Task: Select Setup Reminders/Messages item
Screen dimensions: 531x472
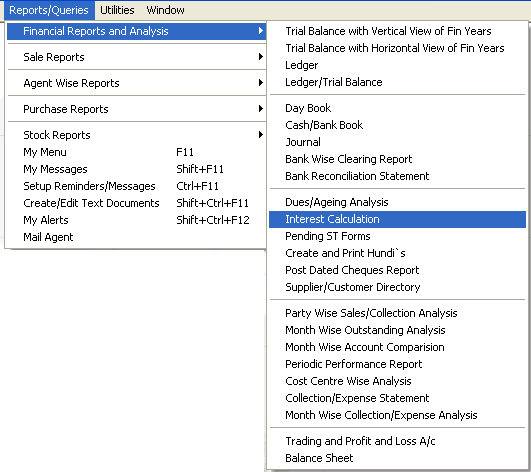Action: click(136, 186)
